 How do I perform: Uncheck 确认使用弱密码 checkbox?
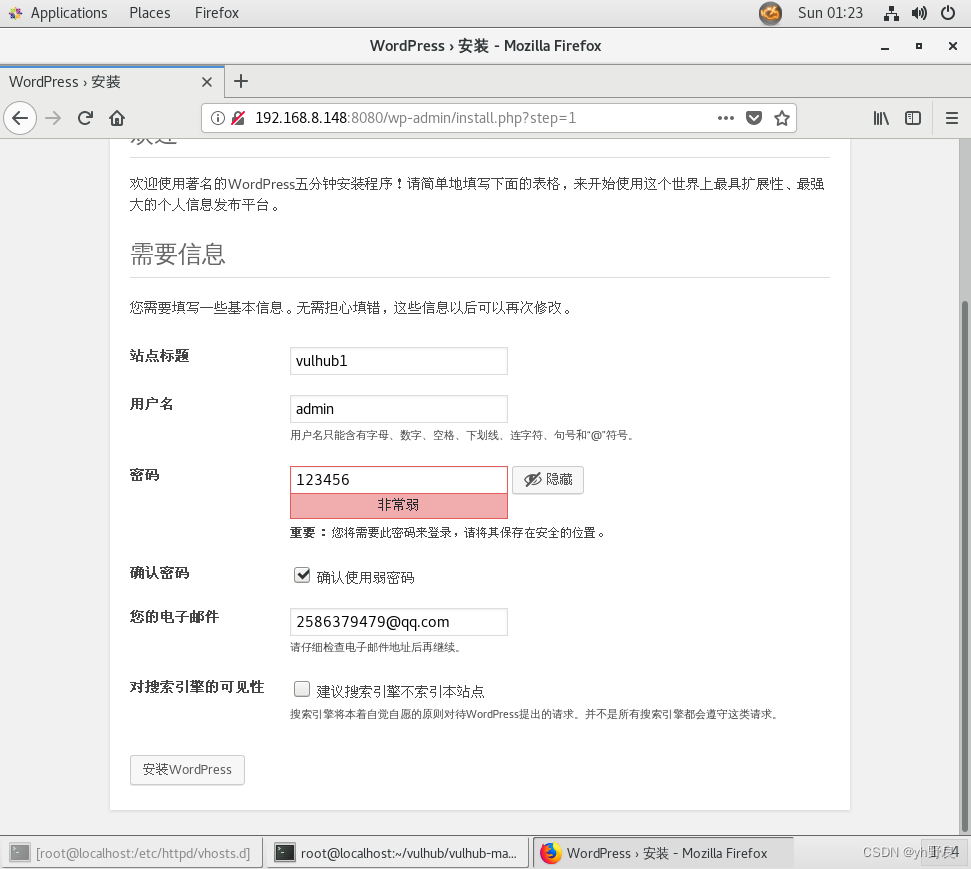pos(302,575)
